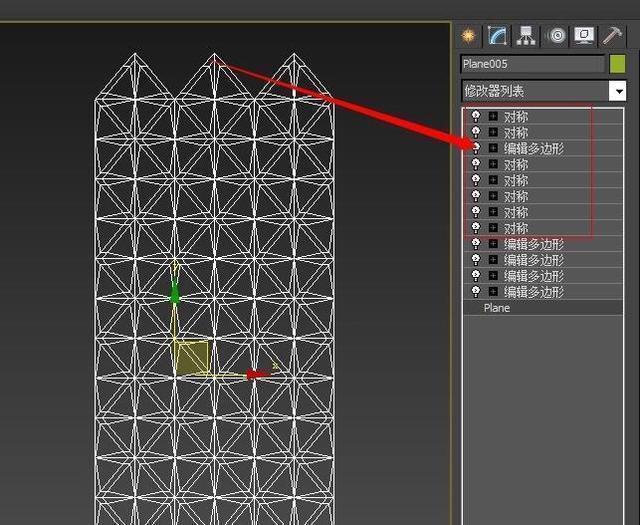Select the 编辑多边形 just below last 对称
The height and width of the screenshot is (525, 640).
point(533,245)
